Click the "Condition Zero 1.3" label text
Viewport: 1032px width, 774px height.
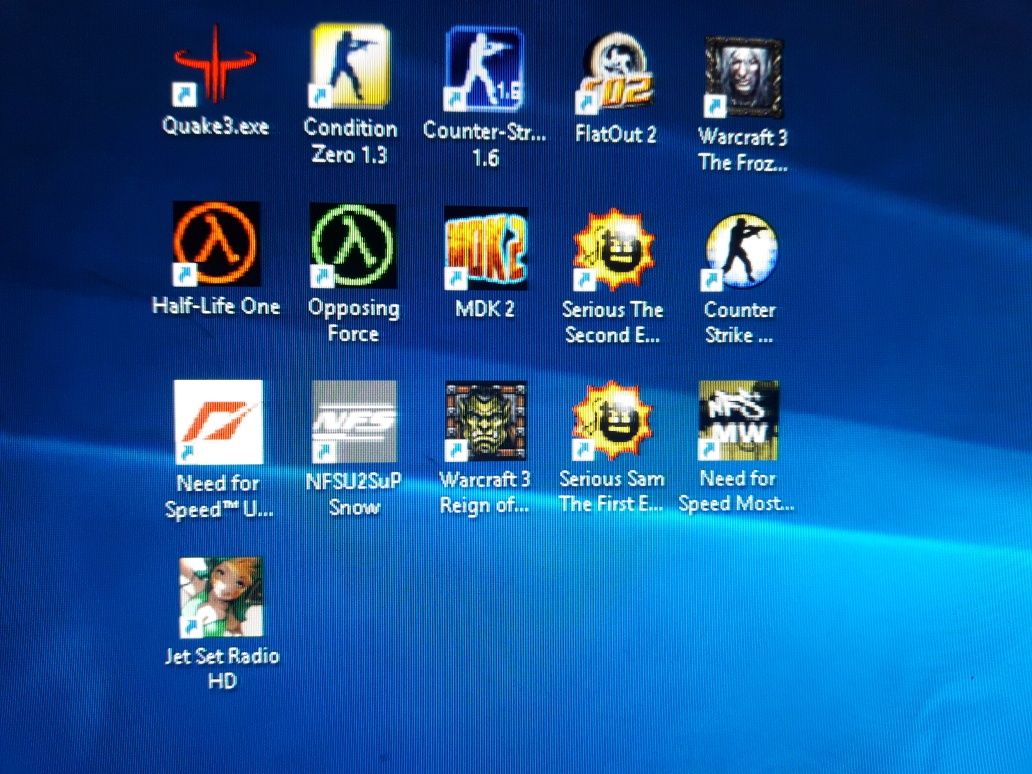(x=350, y=141)
